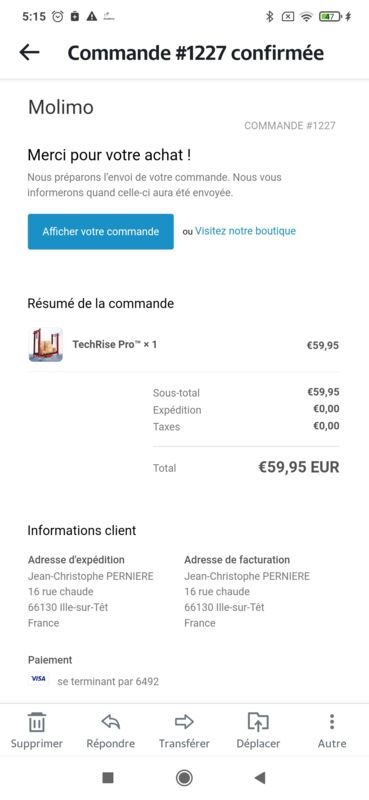Tap Android recent apps square button
The height and width of the screenshot is (800, 369).
pyautogui.click(x=108, y=778)
